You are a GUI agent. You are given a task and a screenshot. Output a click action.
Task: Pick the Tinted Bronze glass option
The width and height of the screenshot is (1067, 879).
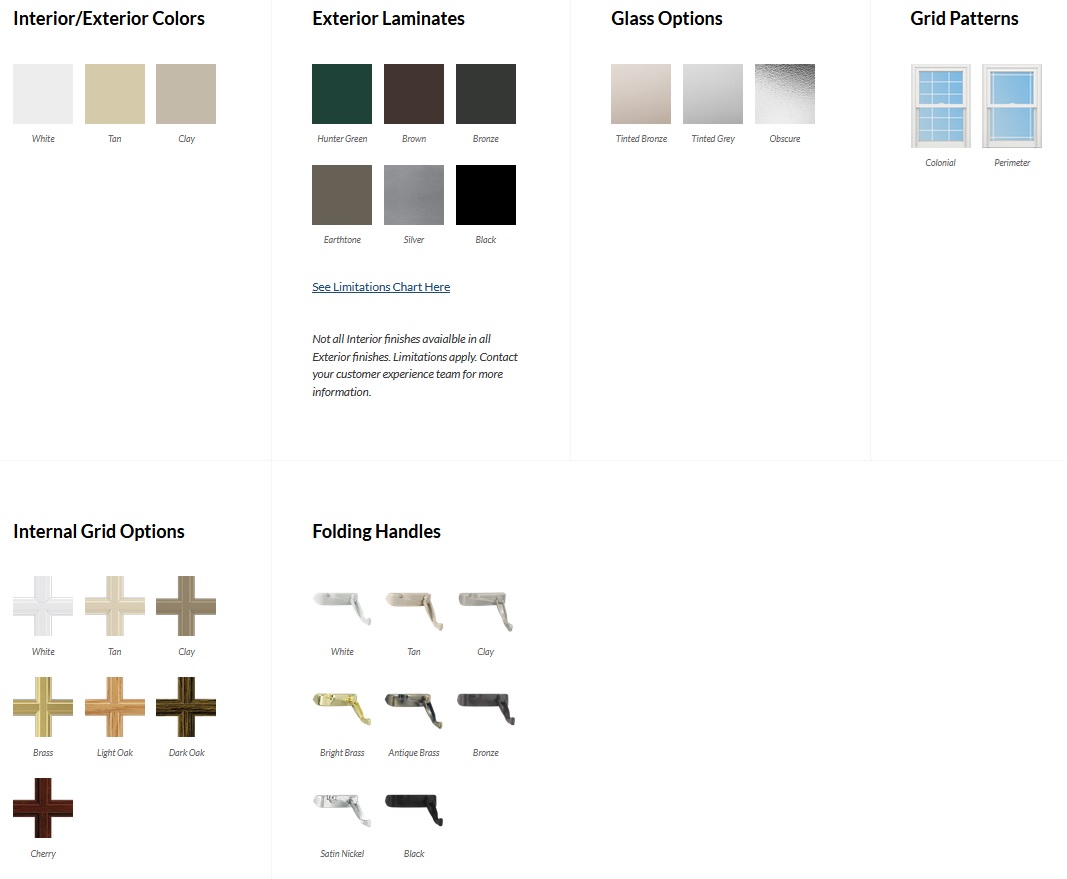pyautogui.click(x=641, y=94)
